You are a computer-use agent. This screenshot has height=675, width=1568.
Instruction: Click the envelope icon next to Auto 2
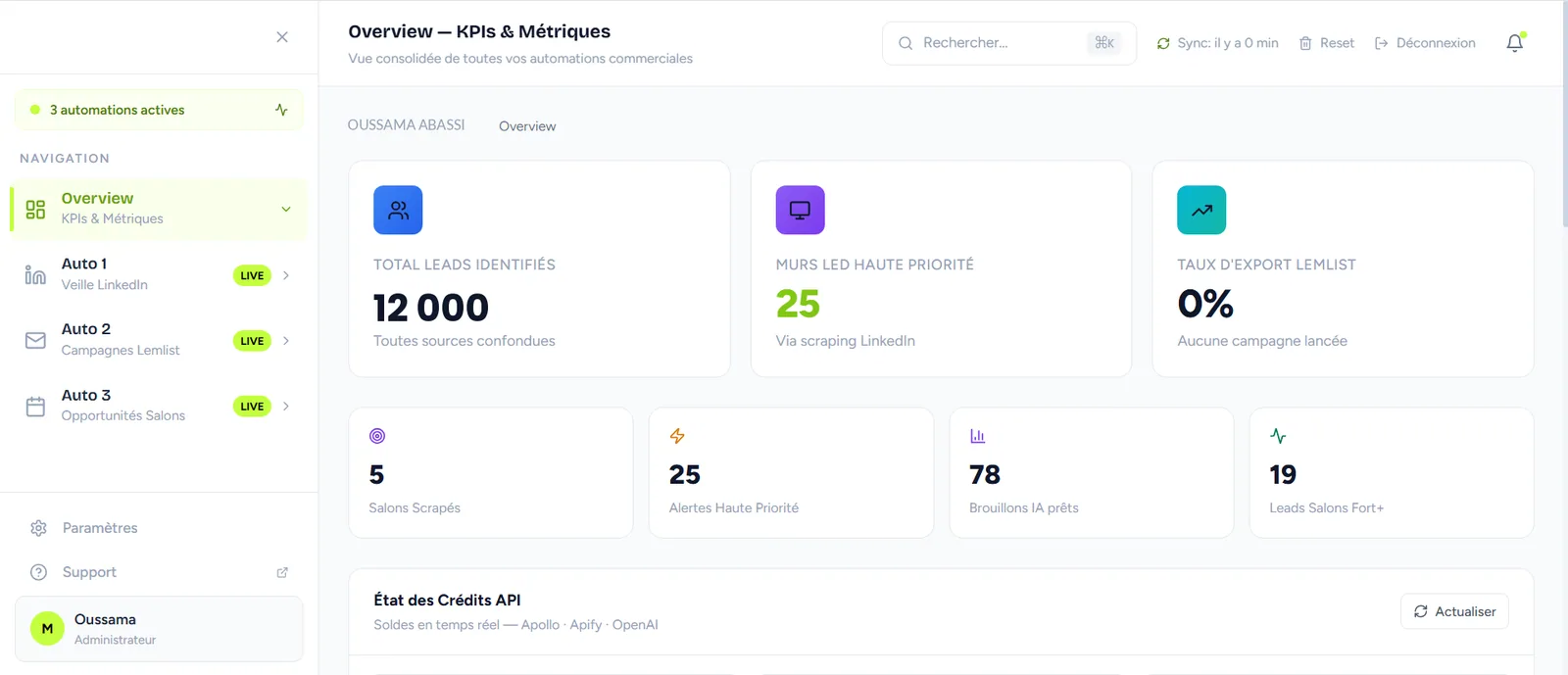[x=35, y=340]
